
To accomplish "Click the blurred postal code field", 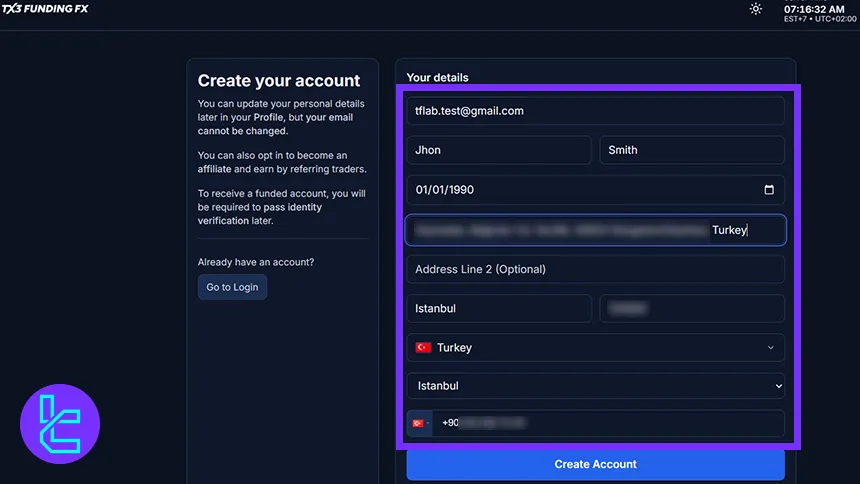I will coord(691,309).
